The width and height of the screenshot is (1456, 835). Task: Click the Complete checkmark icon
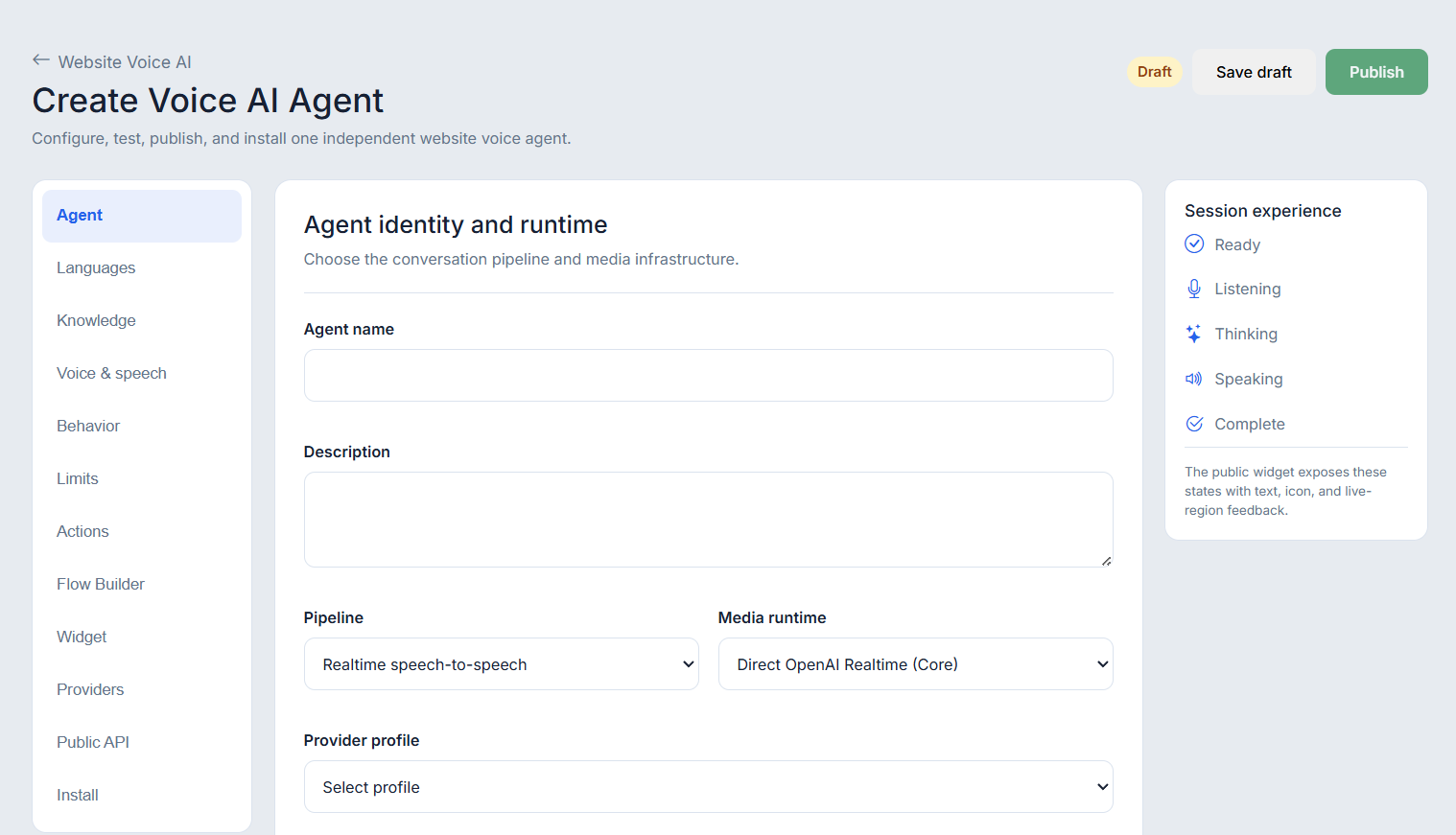[x=1194, y=424]
